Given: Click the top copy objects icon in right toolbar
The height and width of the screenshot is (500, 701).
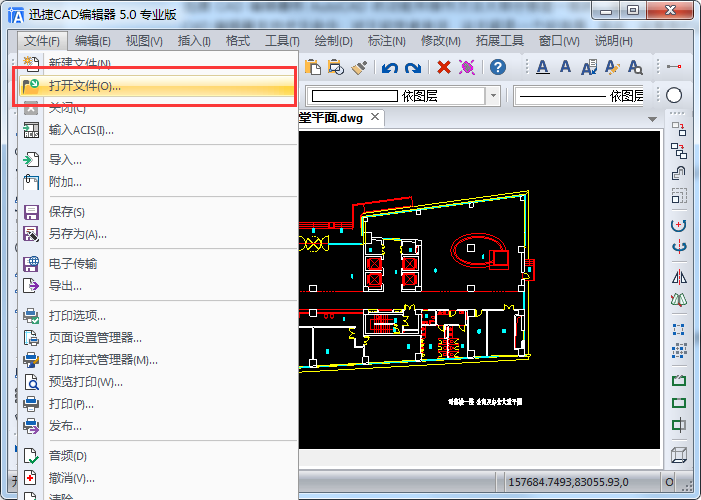Looking at the screenshot, I should click(679, 129).
